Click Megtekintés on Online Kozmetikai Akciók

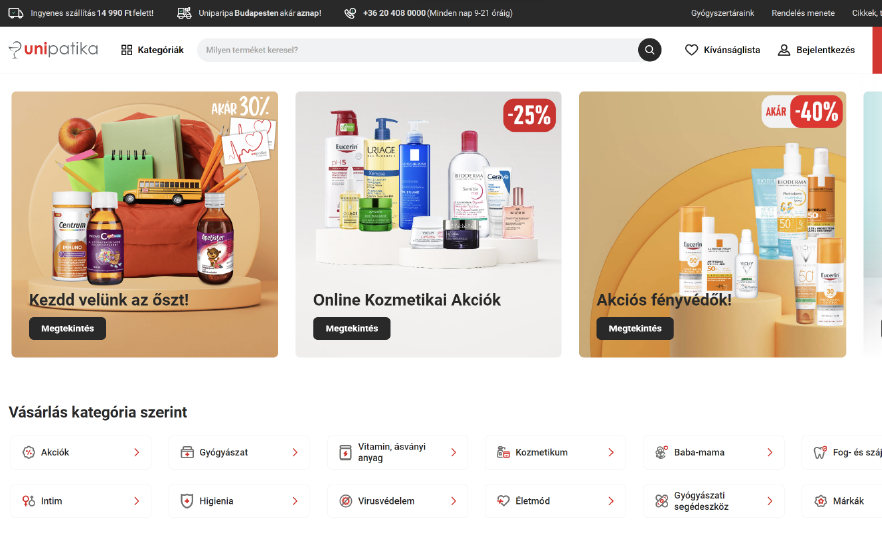pos(352,329)
